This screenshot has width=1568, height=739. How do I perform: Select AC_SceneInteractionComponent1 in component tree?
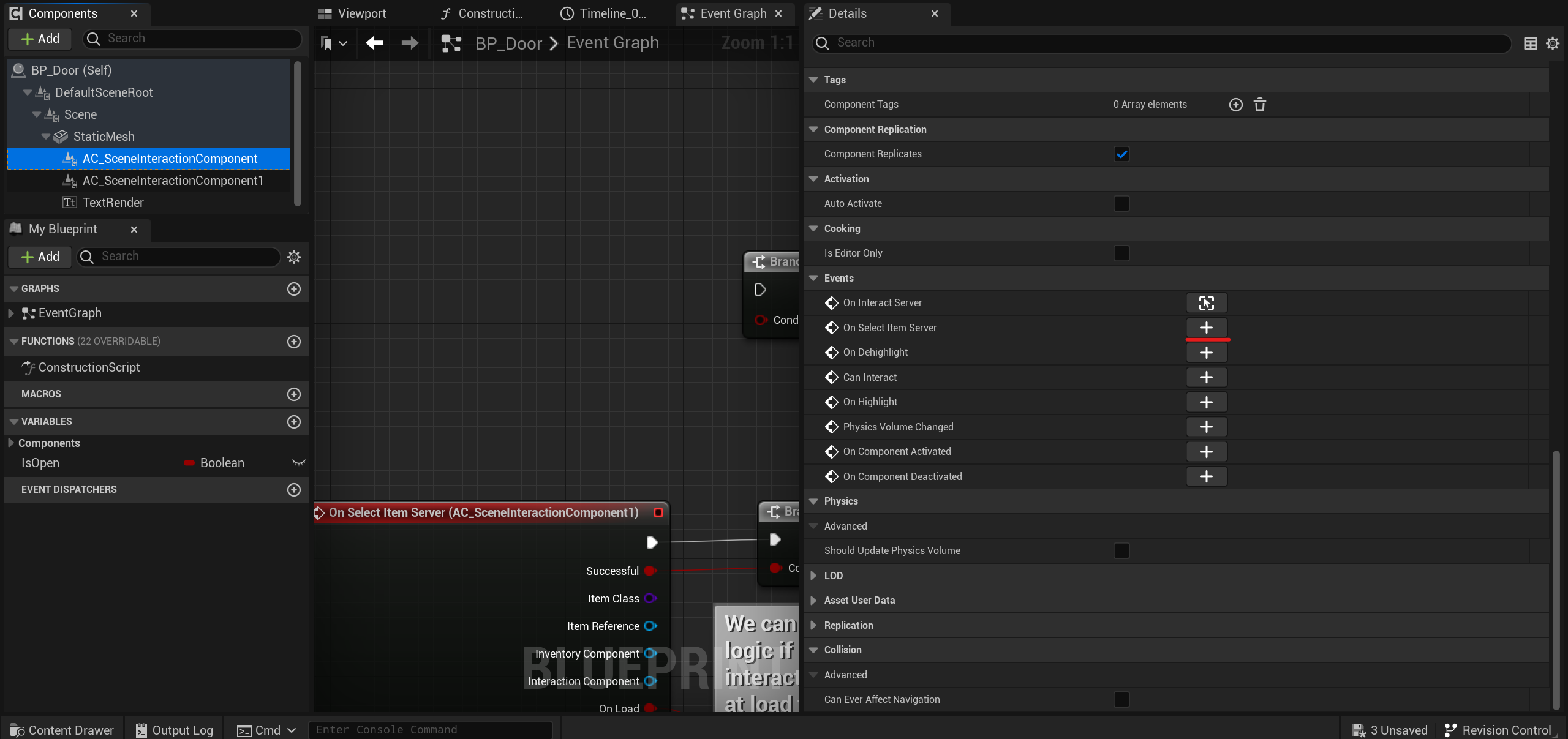173,181
